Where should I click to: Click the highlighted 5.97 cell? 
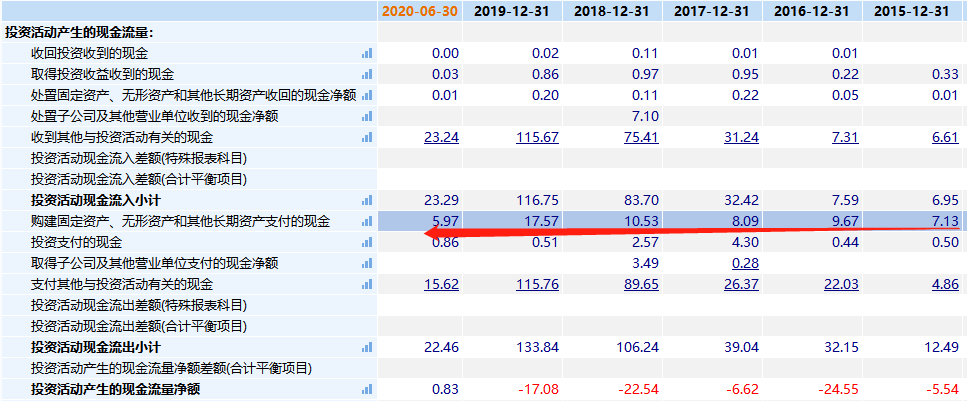(444, 221)
